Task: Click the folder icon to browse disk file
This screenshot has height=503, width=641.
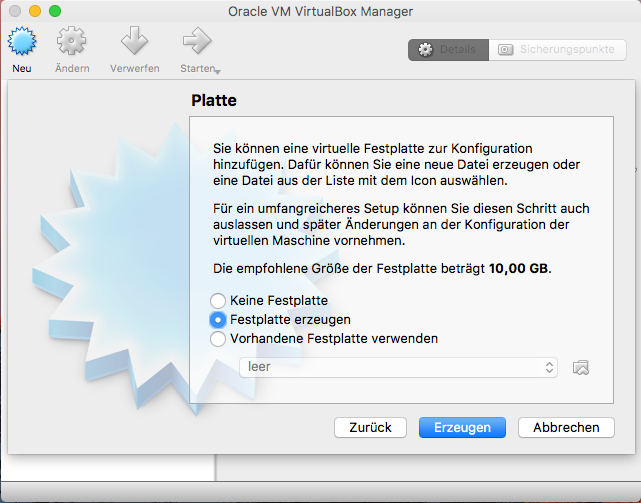Action: point(581,367)
